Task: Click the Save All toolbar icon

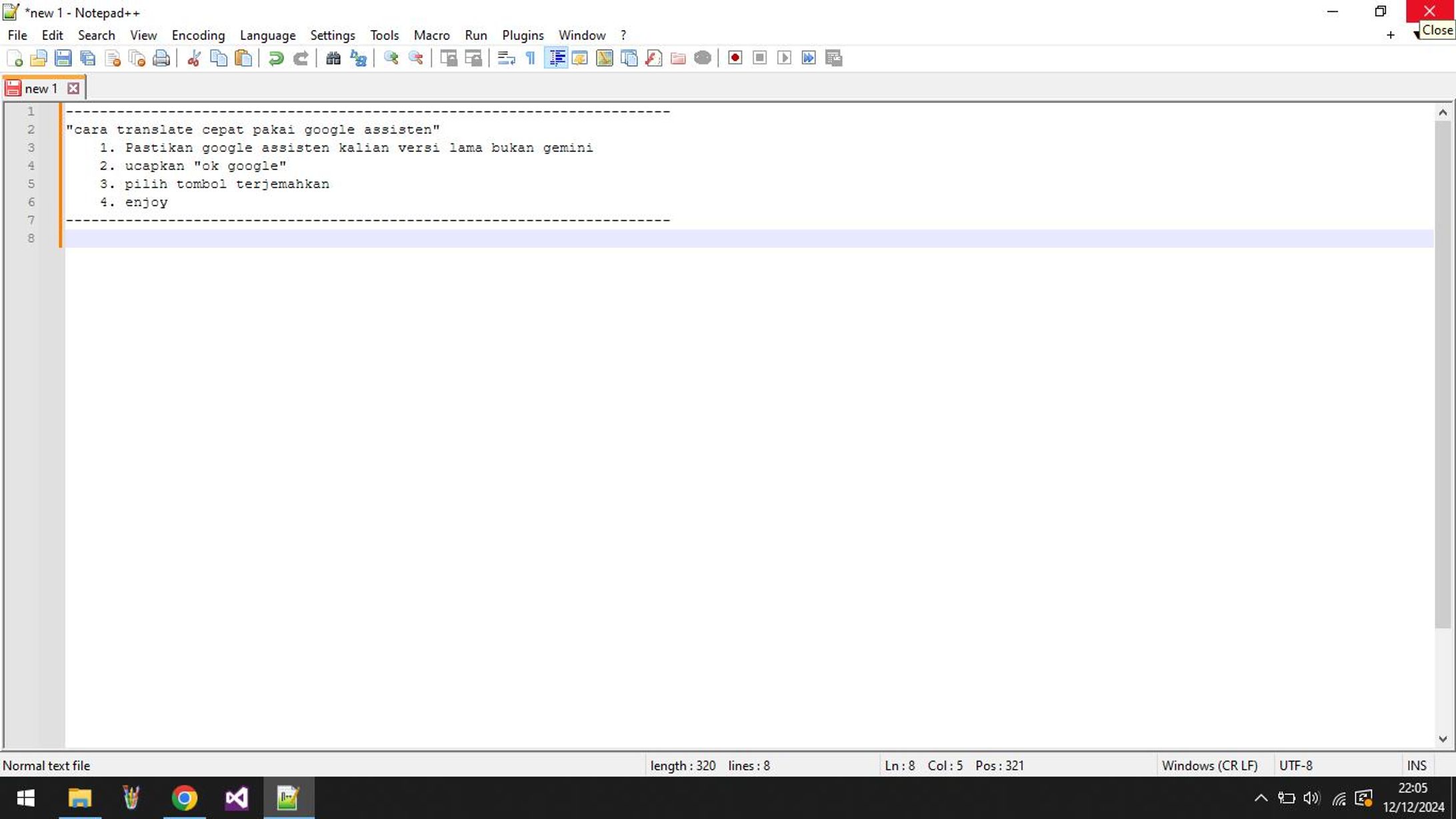Action: pos(88,59)
